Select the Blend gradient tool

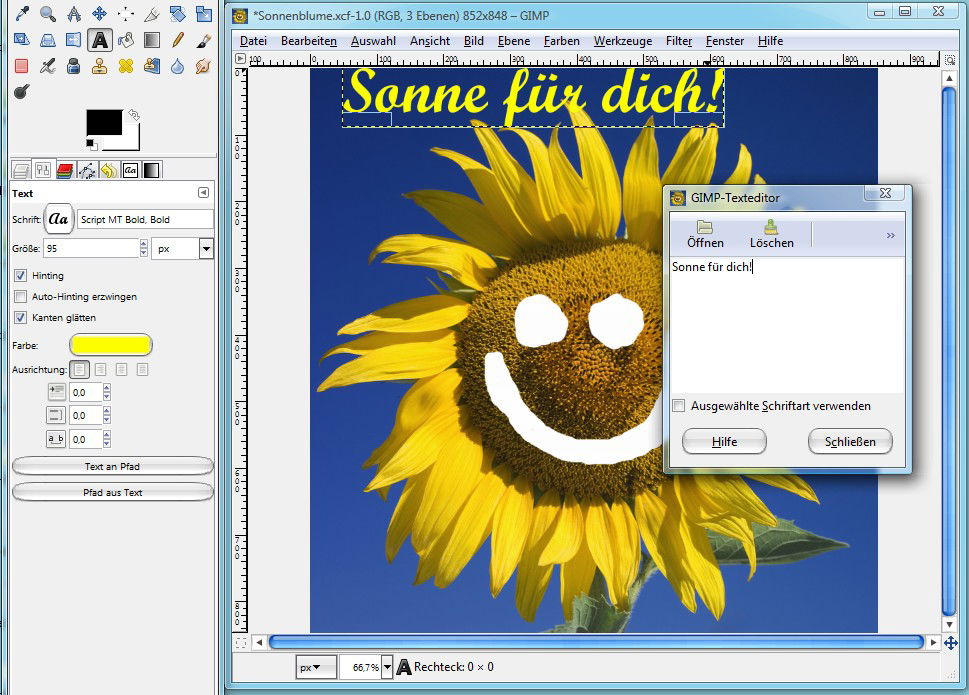[x=151, y=40]
